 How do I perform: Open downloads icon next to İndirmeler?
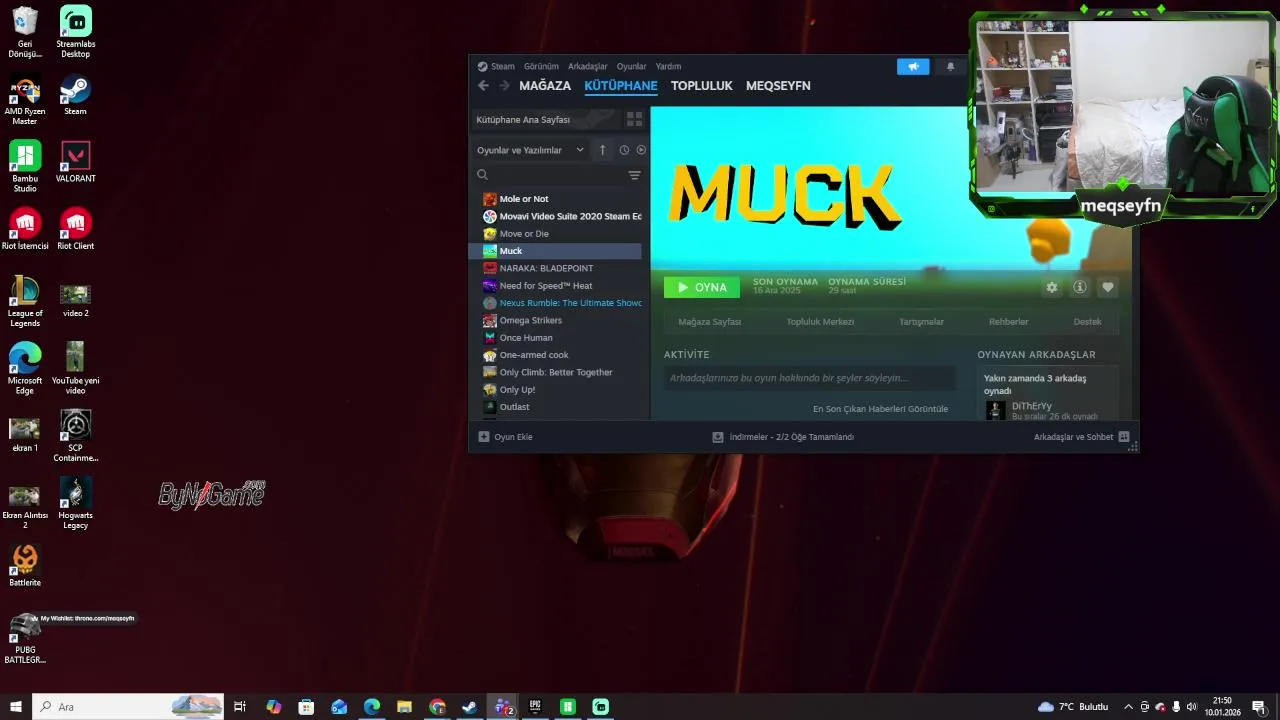(718, 437)
